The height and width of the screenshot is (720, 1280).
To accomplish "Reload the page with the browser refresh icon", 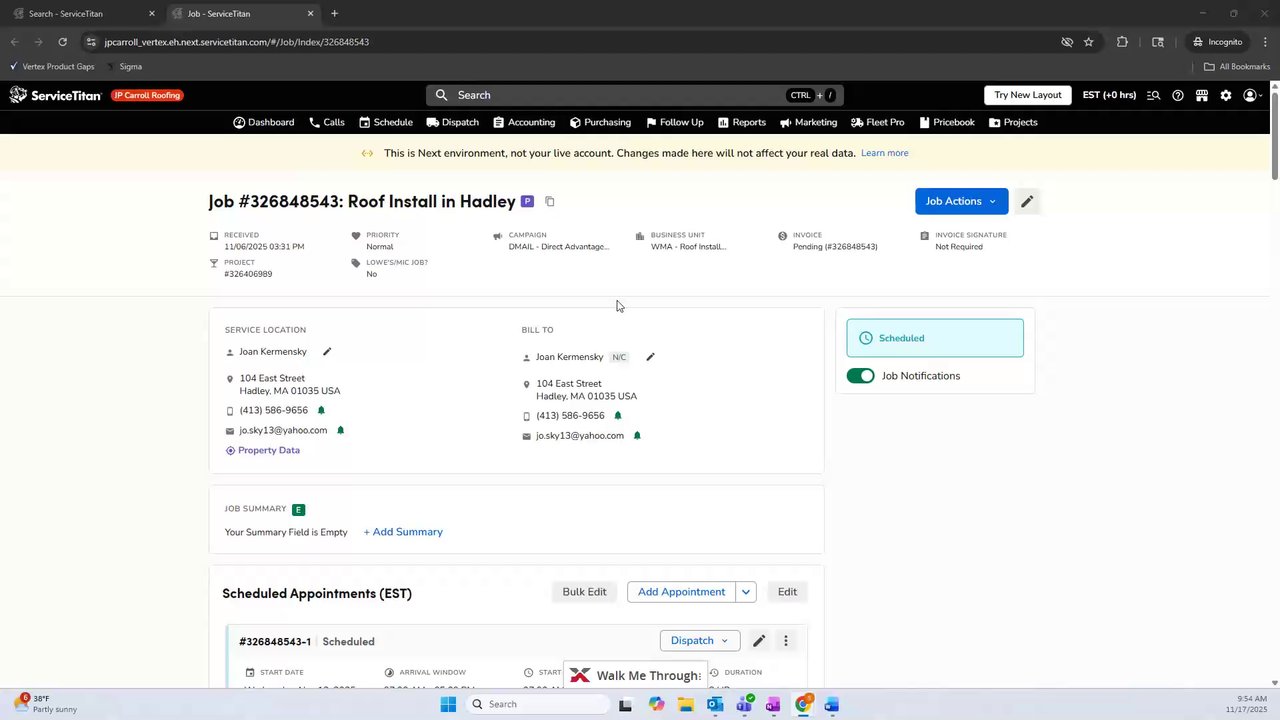I will point(62,42).
